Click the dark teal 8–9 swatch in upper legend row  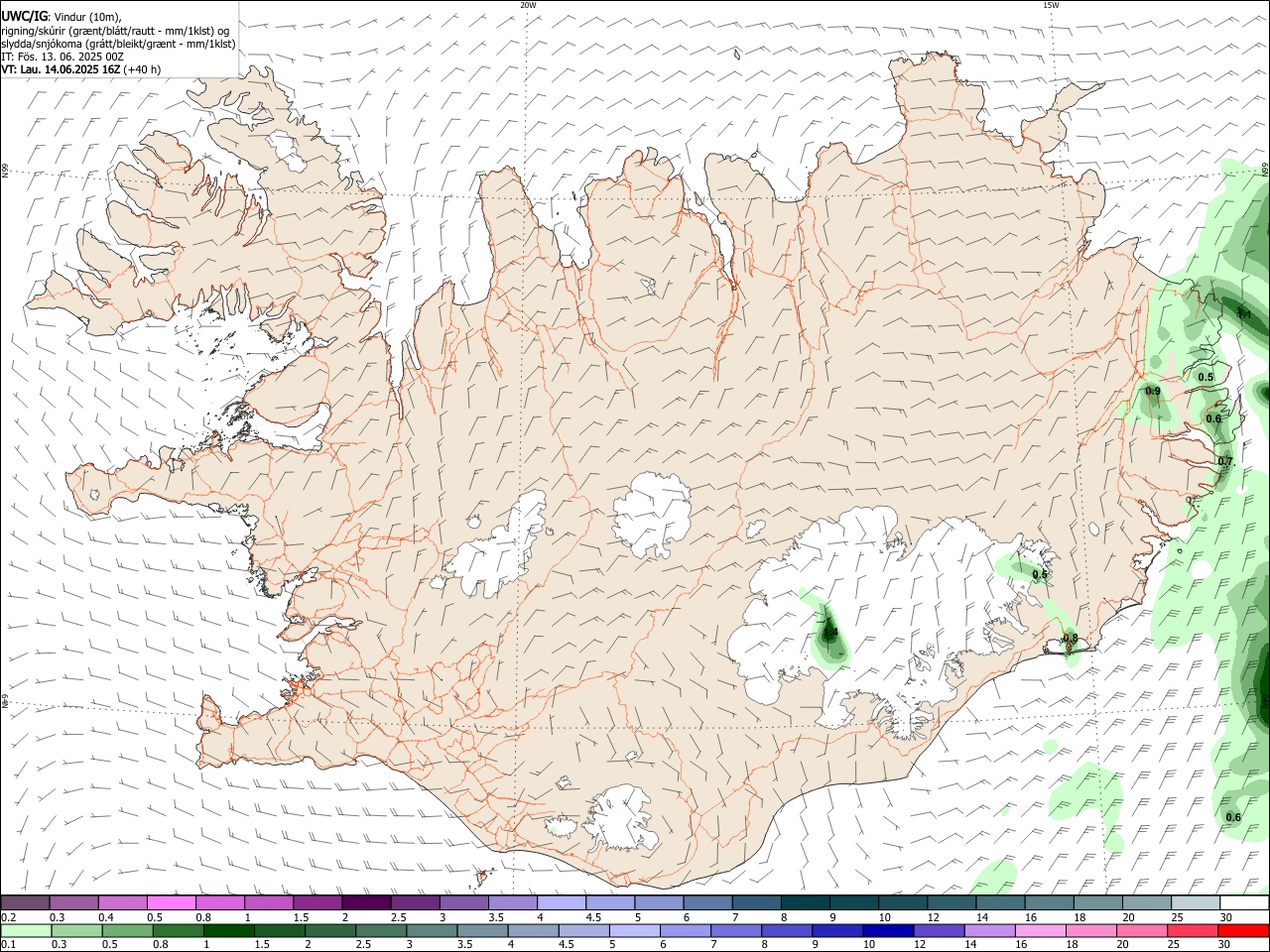pos(805,903)
